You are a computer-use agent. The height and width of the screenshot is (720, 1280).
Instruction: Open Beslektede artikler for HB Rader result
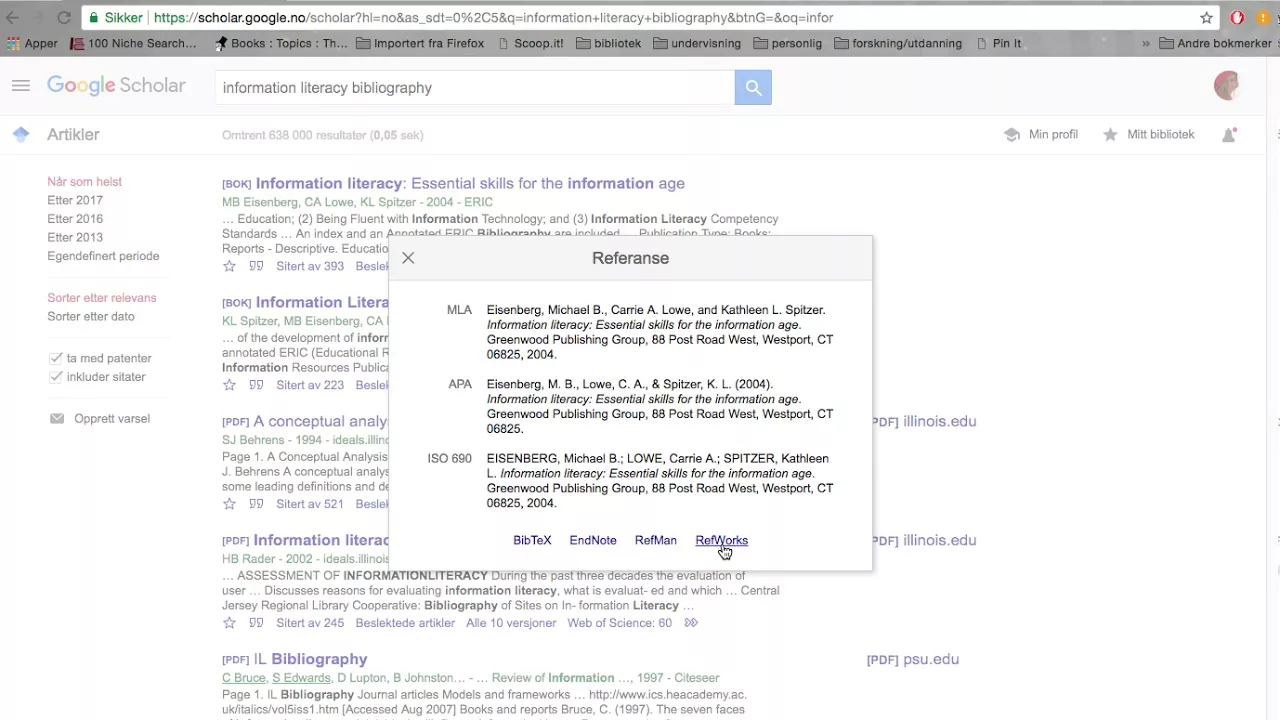(x=405, y=623)
